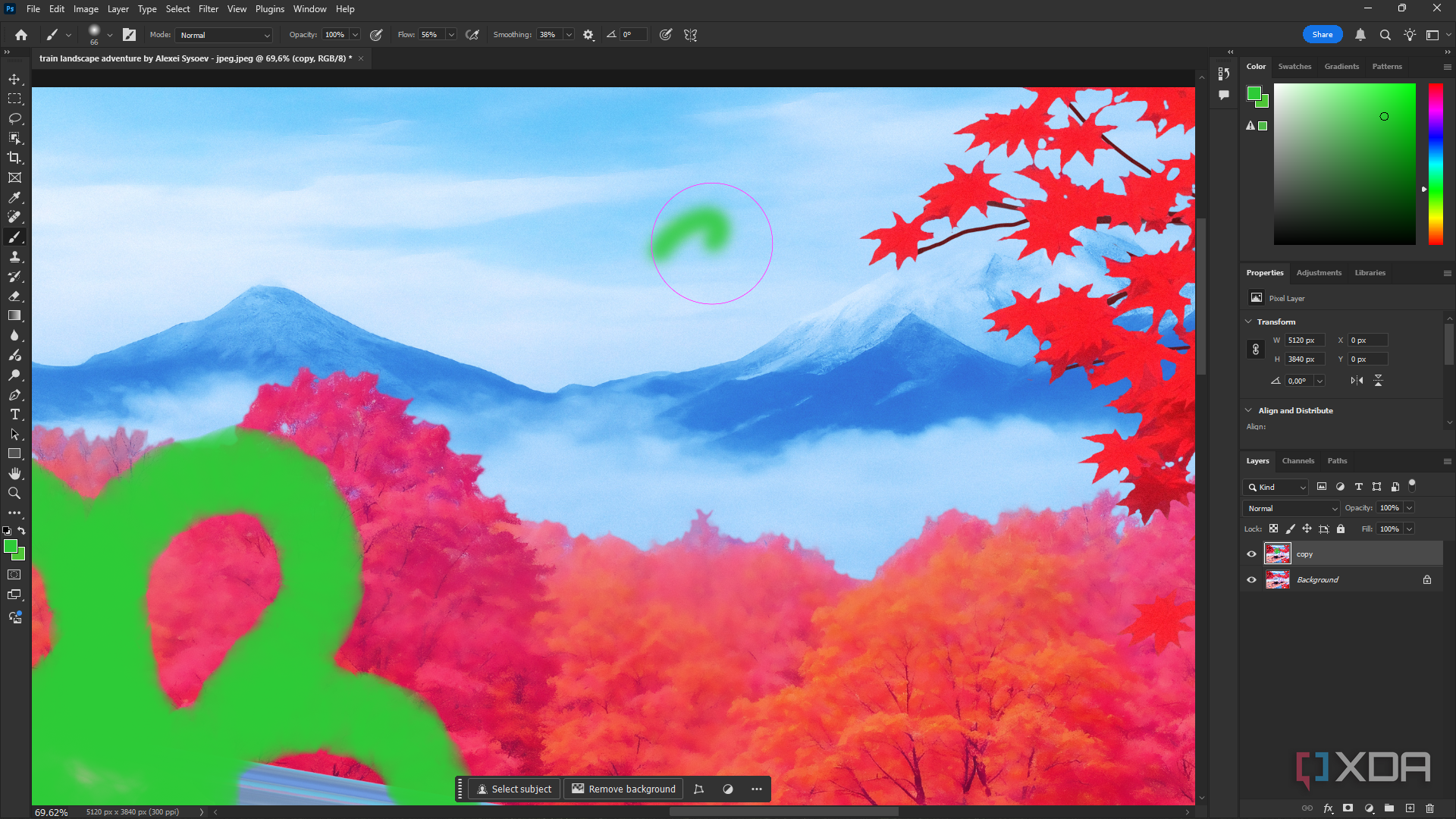
Task: Select the Frame tool
Action: click(x=14, y=177)
